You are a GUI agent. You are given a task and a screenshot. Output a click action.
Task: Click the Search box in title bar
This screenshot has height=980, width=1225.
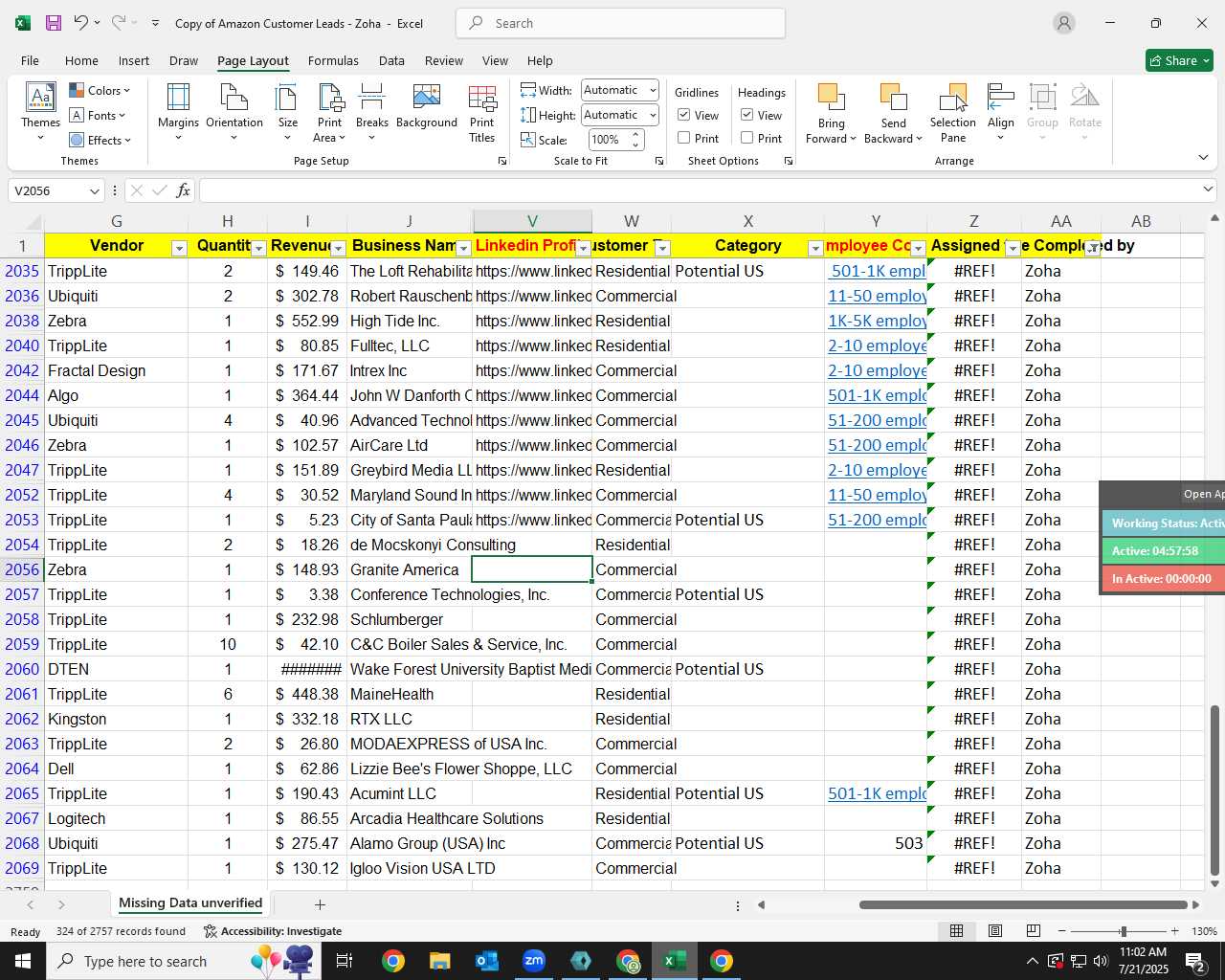(x=620, y=23)
